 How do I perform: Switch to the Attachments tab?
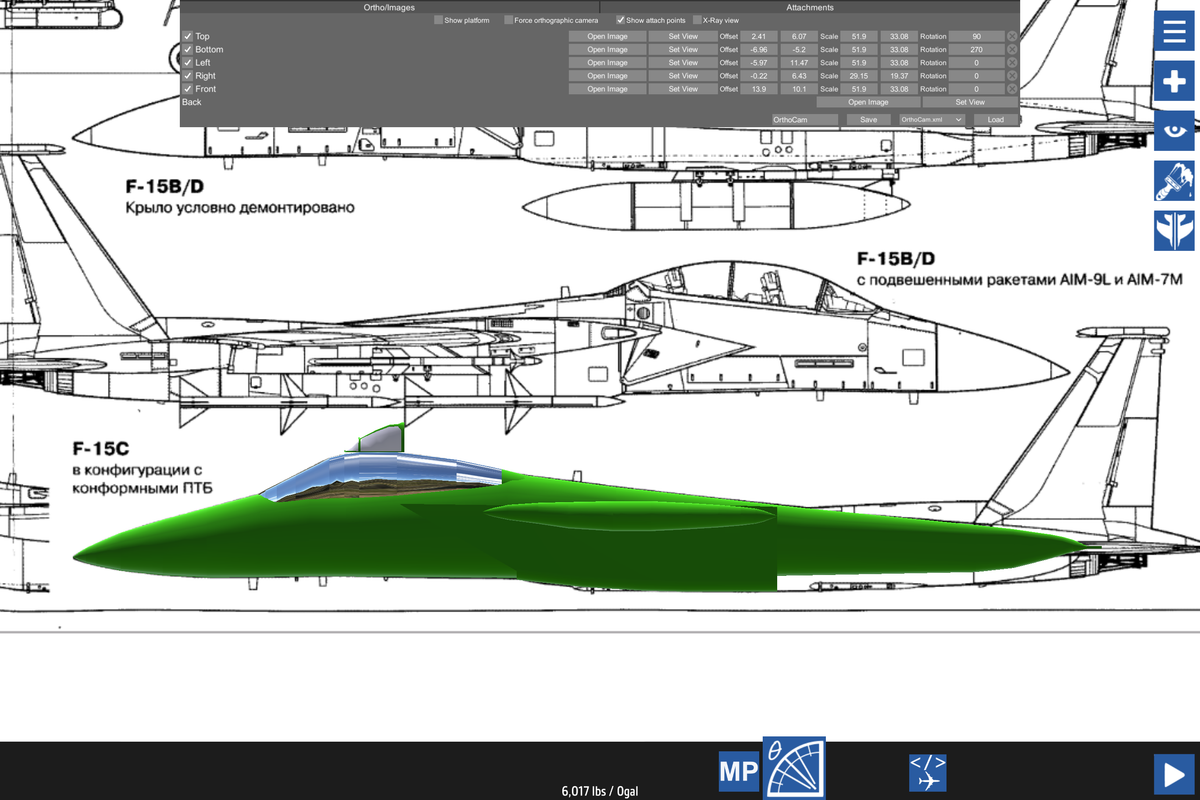coord(810,7)
